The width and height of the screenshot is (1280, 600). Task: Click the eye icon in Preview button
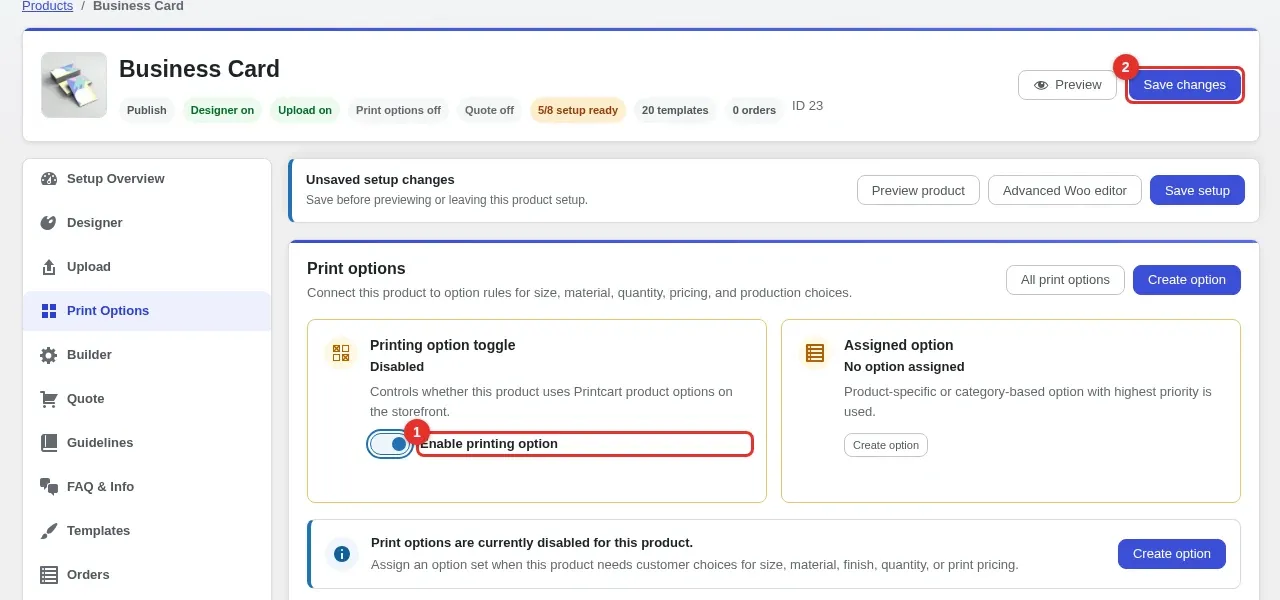click(1041, 85)
